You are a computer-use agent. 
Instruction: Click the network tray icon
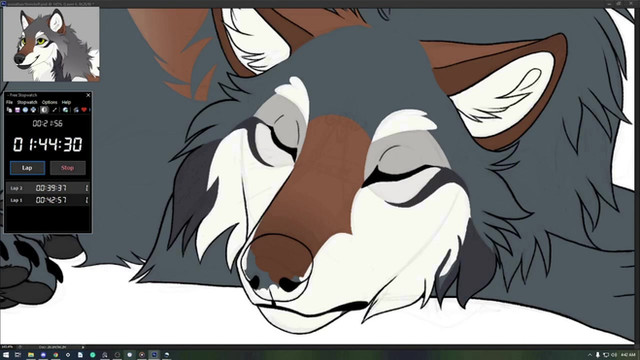coord(606,355)
